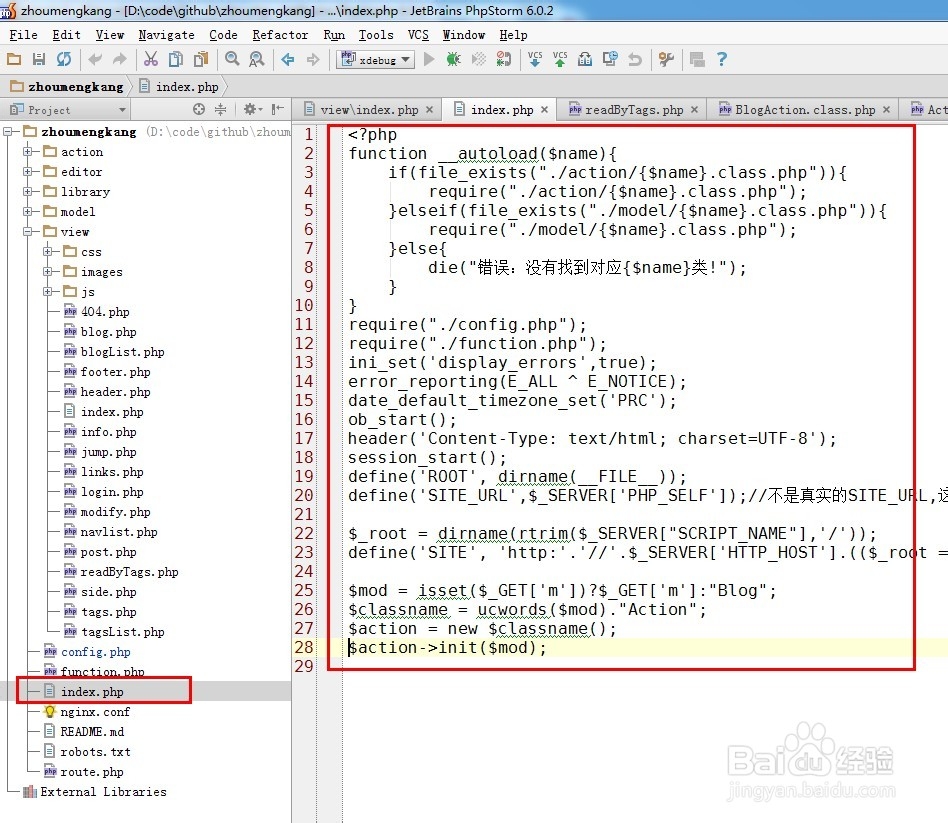Click the Collapse All icon in Project panel
The image size is (948, 823).
point(221,109)
